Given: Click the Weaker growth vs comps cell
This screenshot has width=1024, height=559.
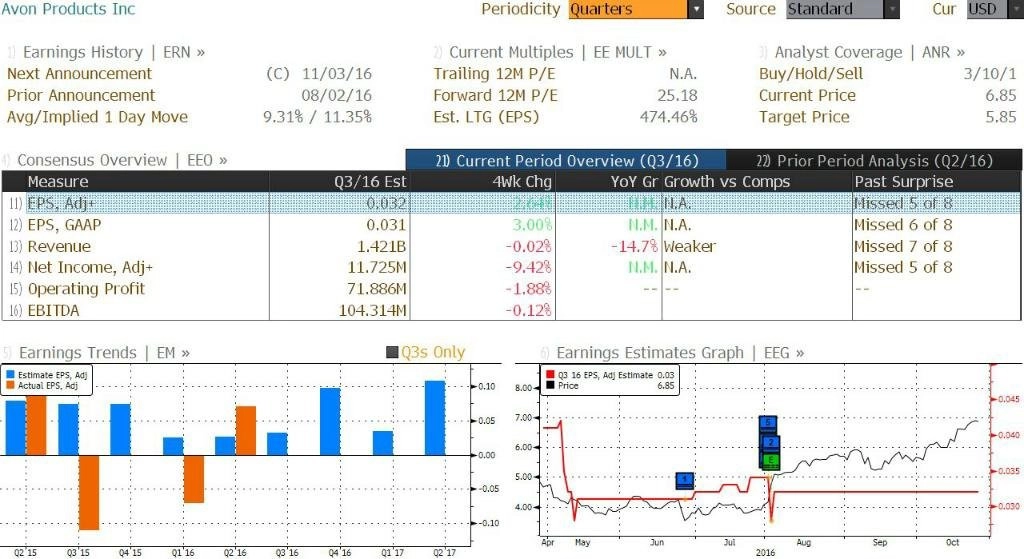Looking at the screenshot, I should tap(690, 246).
